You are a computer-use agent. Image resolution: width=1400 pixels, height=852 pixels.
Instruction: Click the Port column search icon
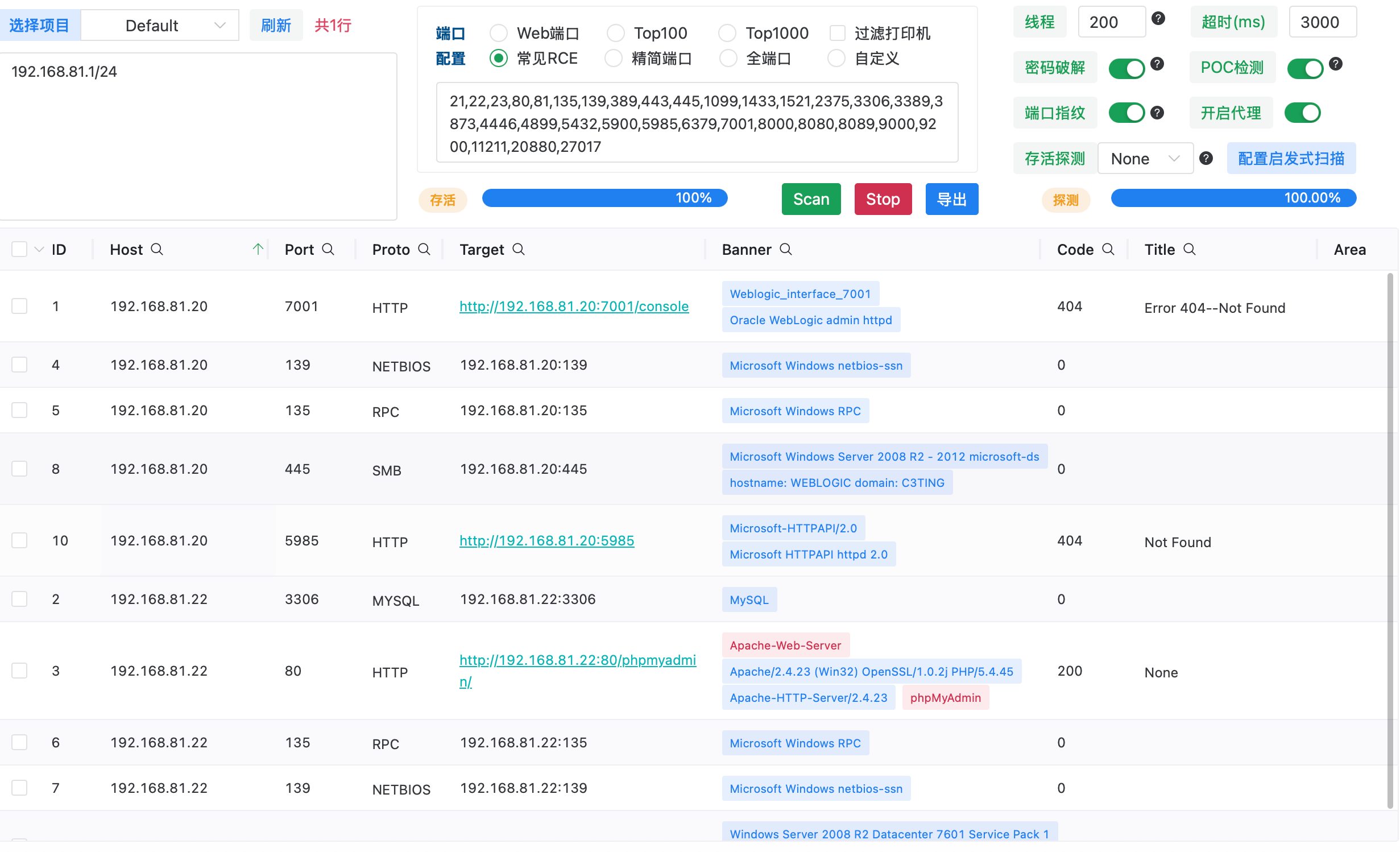[328, 250]
